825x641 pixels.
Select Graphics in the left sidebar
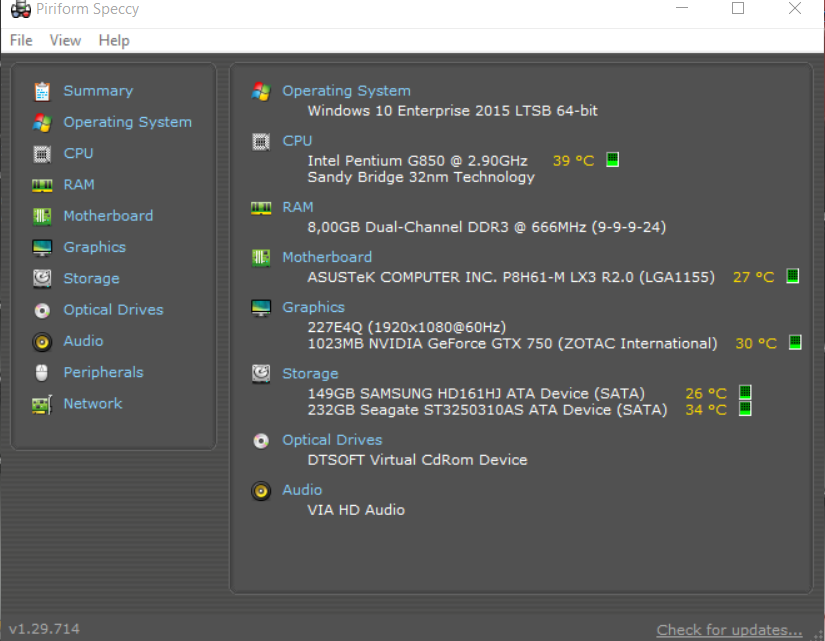tap(94, 247)
